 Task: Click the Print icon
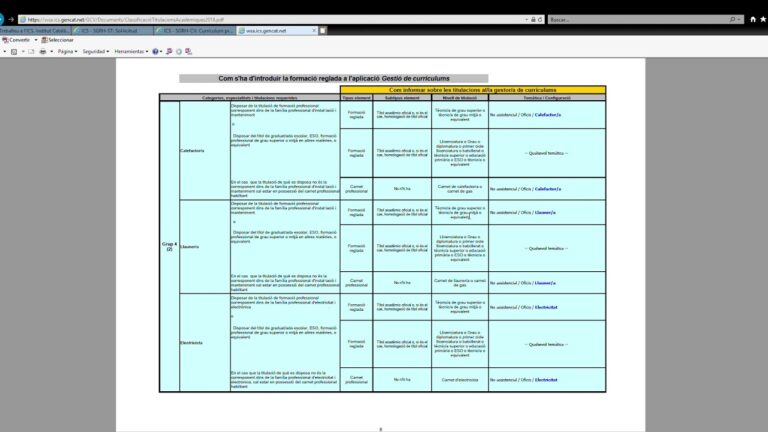point(43,51)
